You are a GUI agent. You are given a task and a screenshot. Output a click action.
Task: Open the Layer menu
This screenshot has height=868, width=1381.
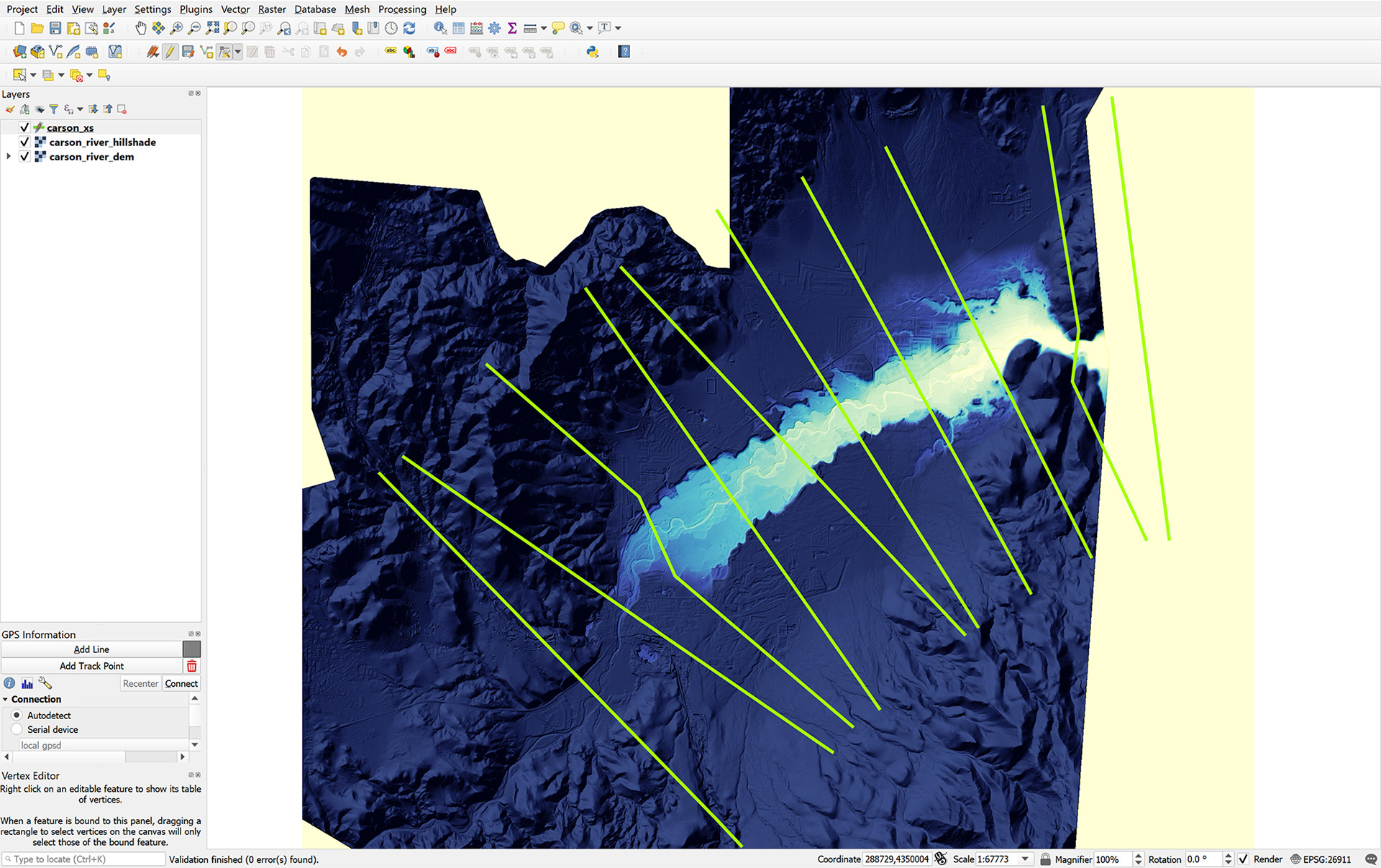tap(114, 9)
